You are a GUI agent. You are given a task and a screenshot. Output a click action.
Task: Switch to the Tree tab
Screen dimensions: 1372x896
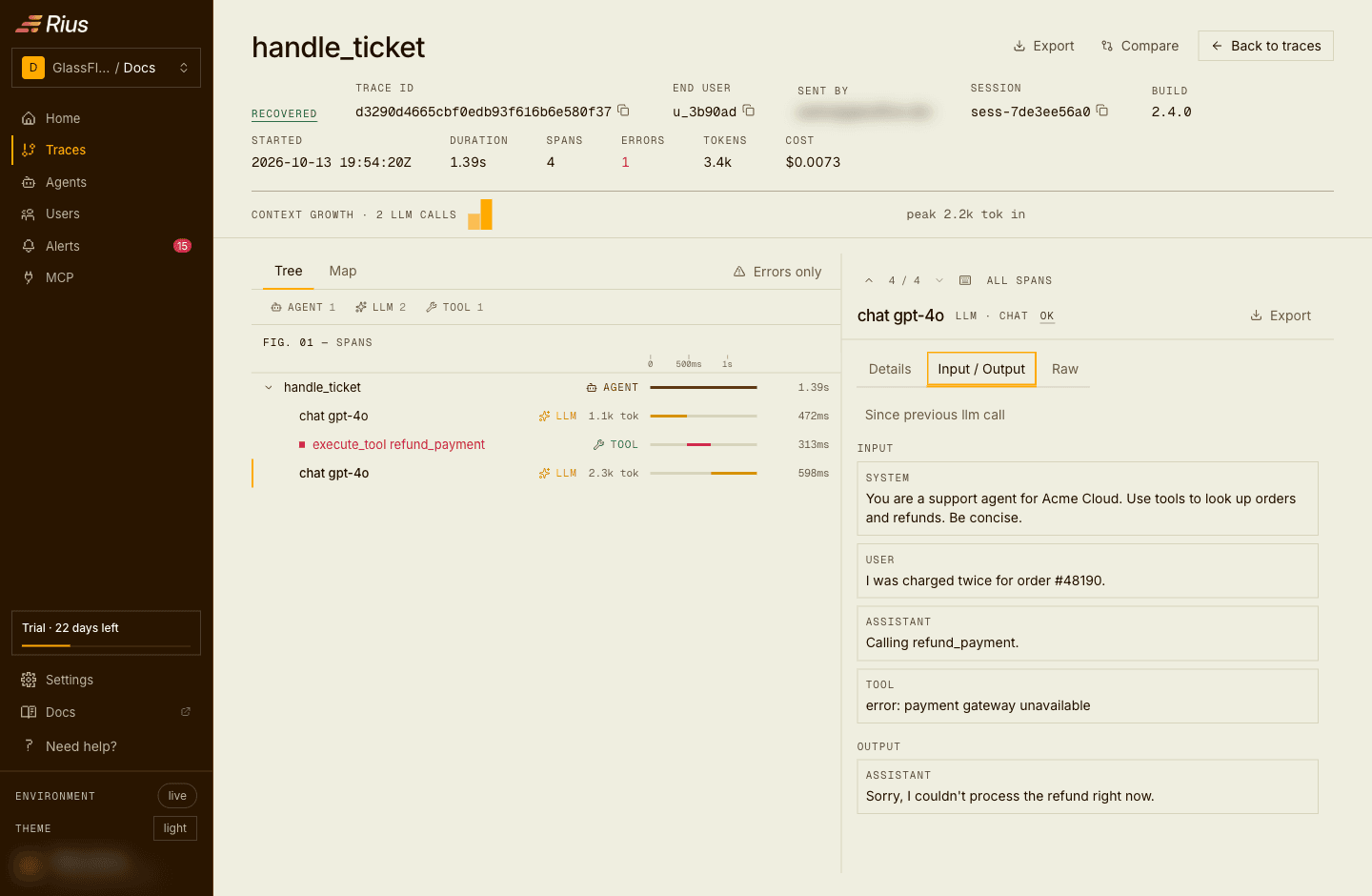[x=289, y=272]
